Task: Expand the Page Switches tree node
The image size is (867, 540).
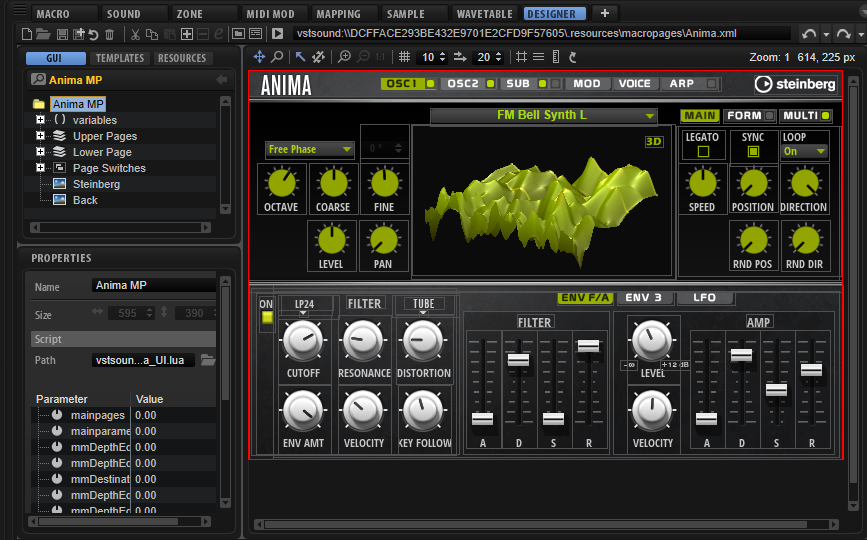Action: [40, 167]
